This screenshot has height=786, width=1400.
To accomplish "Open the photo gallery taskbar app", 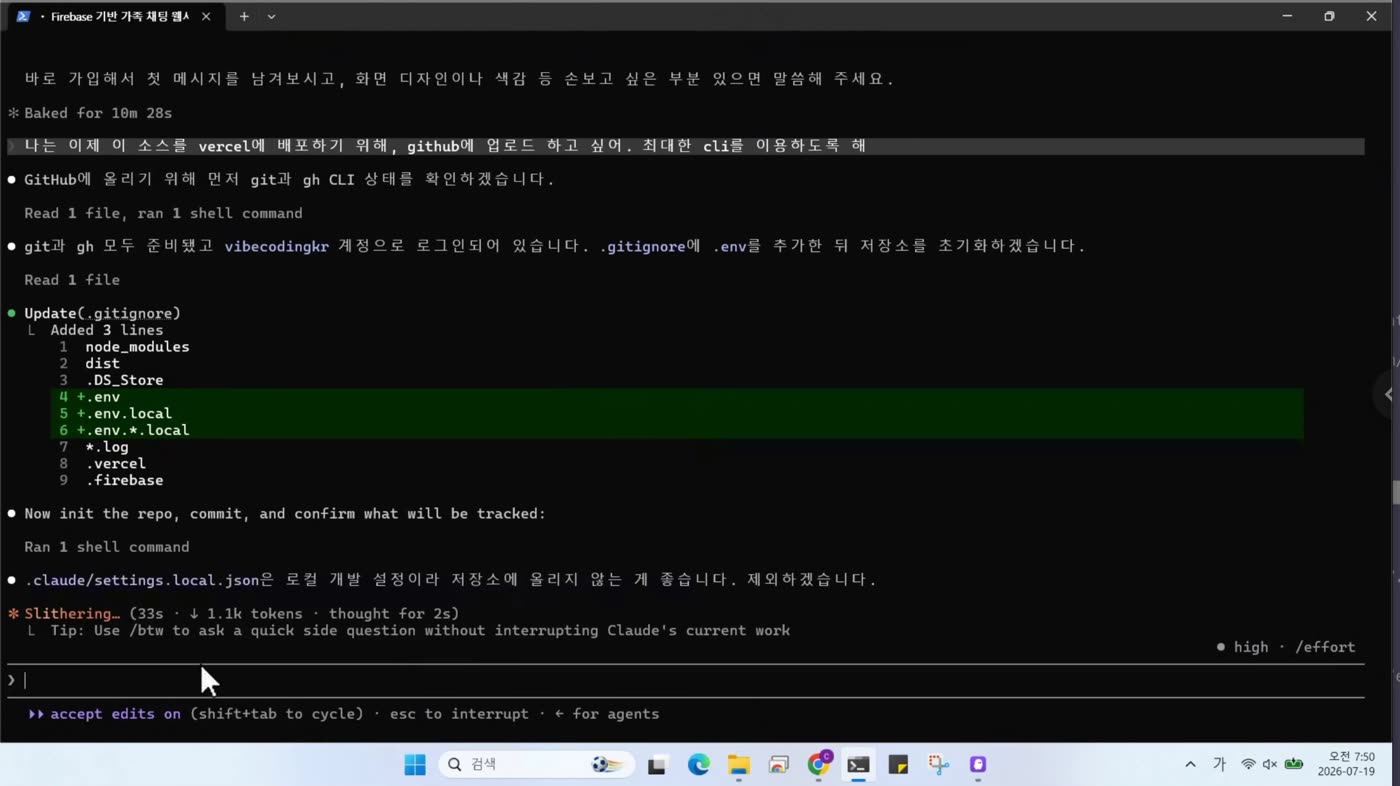I will pos(779,765).
